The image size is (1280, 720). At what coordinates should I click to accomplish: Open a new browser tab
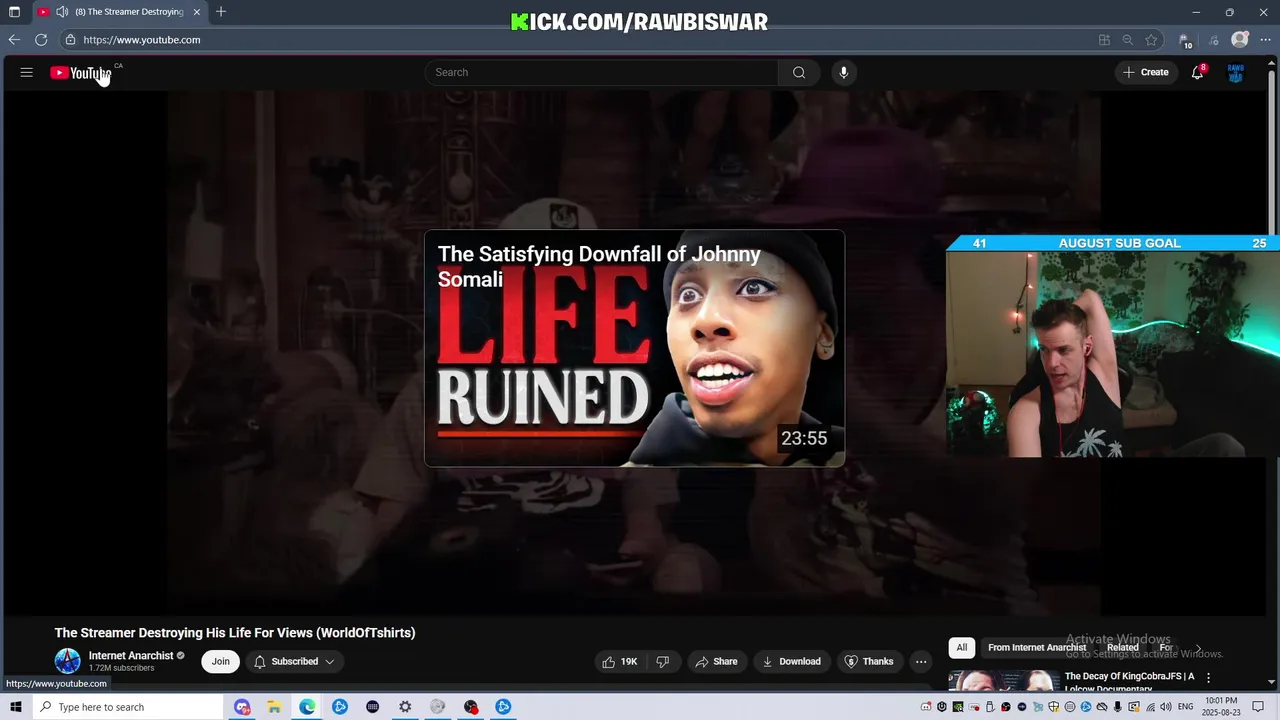click(x=221, y=12)
